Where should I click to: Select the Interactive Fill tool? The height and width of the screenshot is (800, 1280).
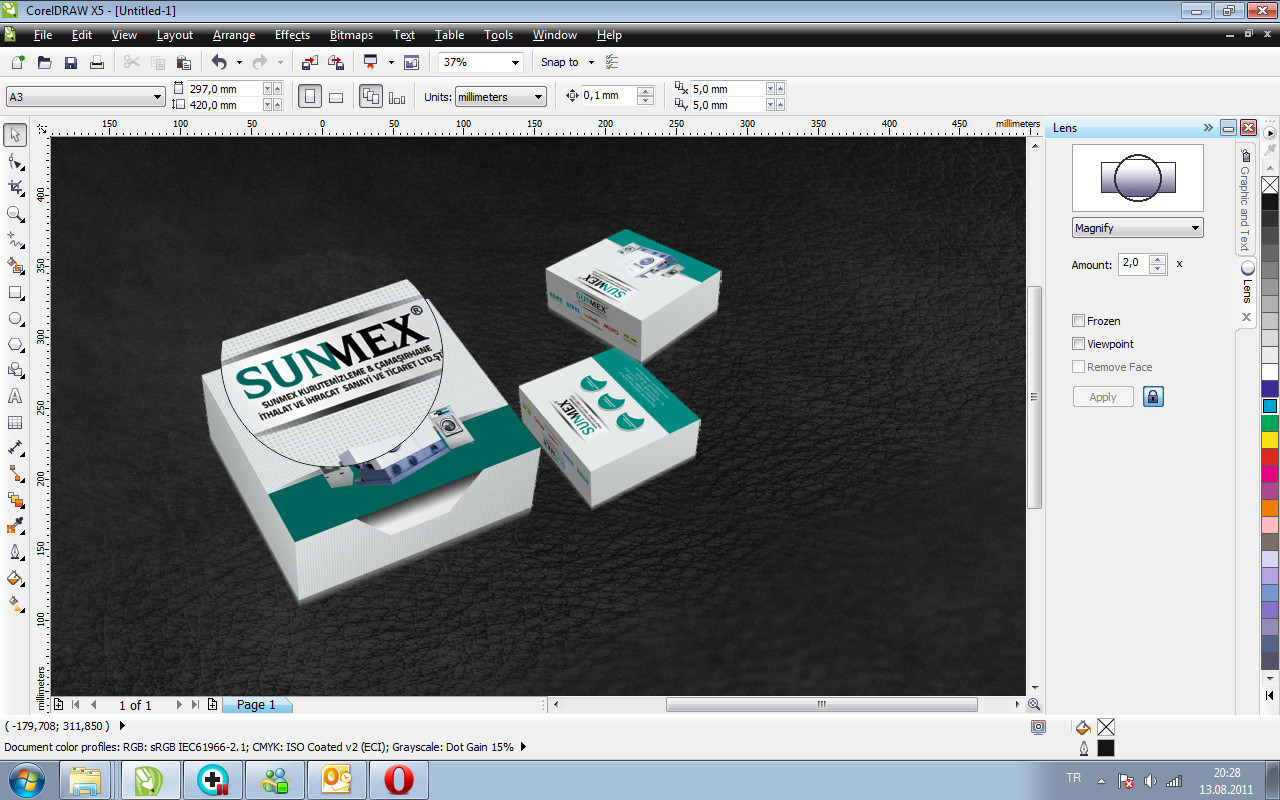pos(15,604)
